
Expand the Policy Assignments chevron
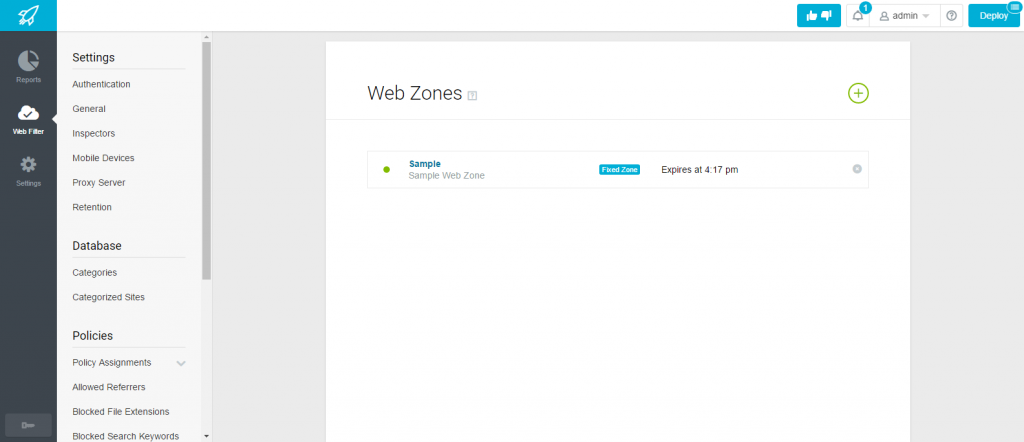point(181,363)
